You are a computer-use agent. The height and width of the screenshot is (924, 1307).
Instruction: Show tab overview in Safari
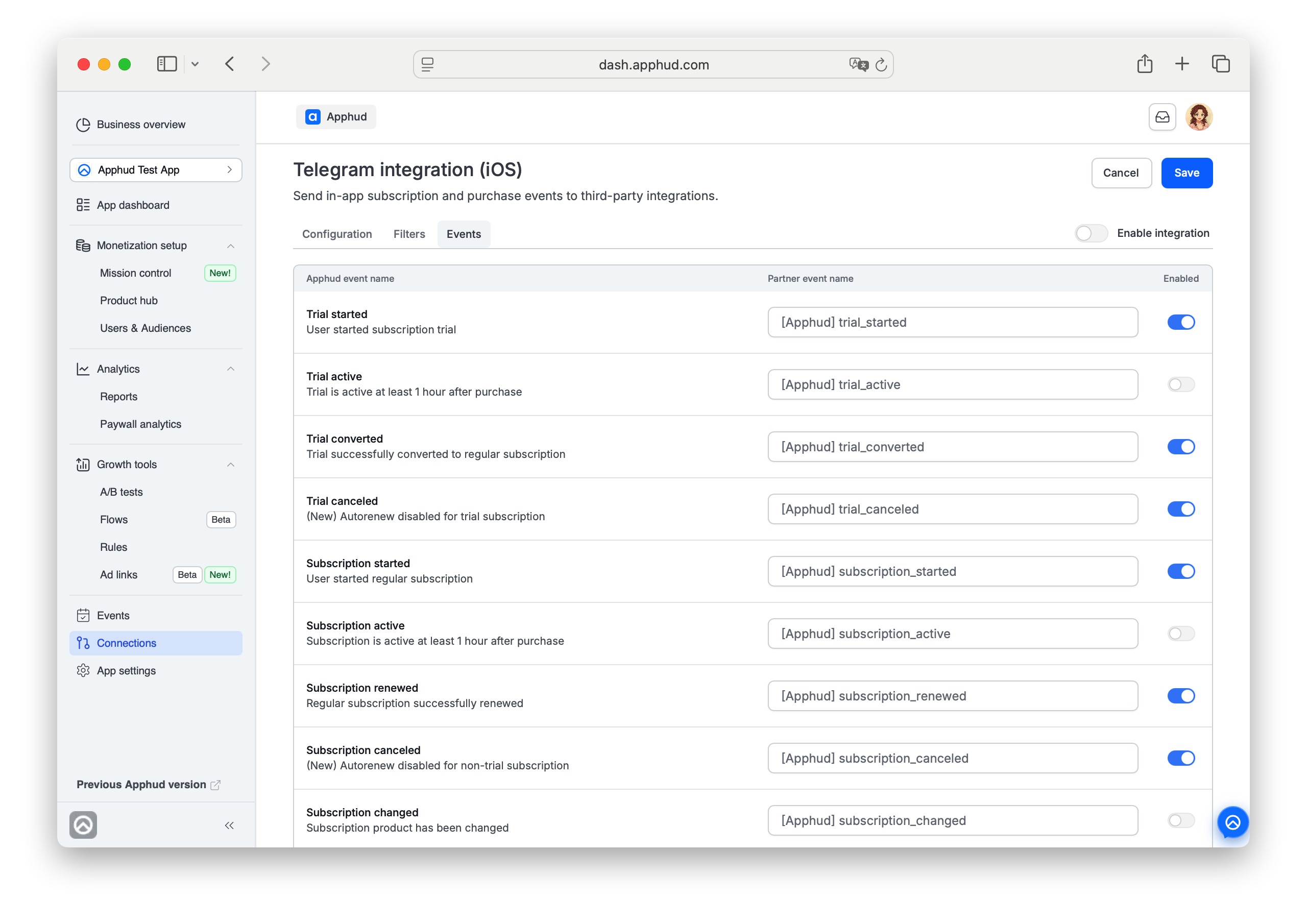point(1221,64)
